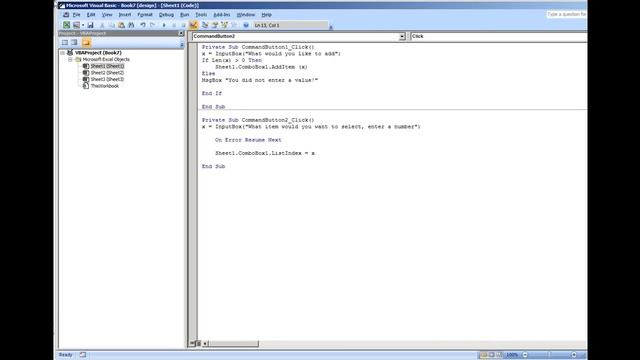This screenshot has width=640, height=360.
Task: Select ThisWorkbook in project tree
Action: click(104, 86)
